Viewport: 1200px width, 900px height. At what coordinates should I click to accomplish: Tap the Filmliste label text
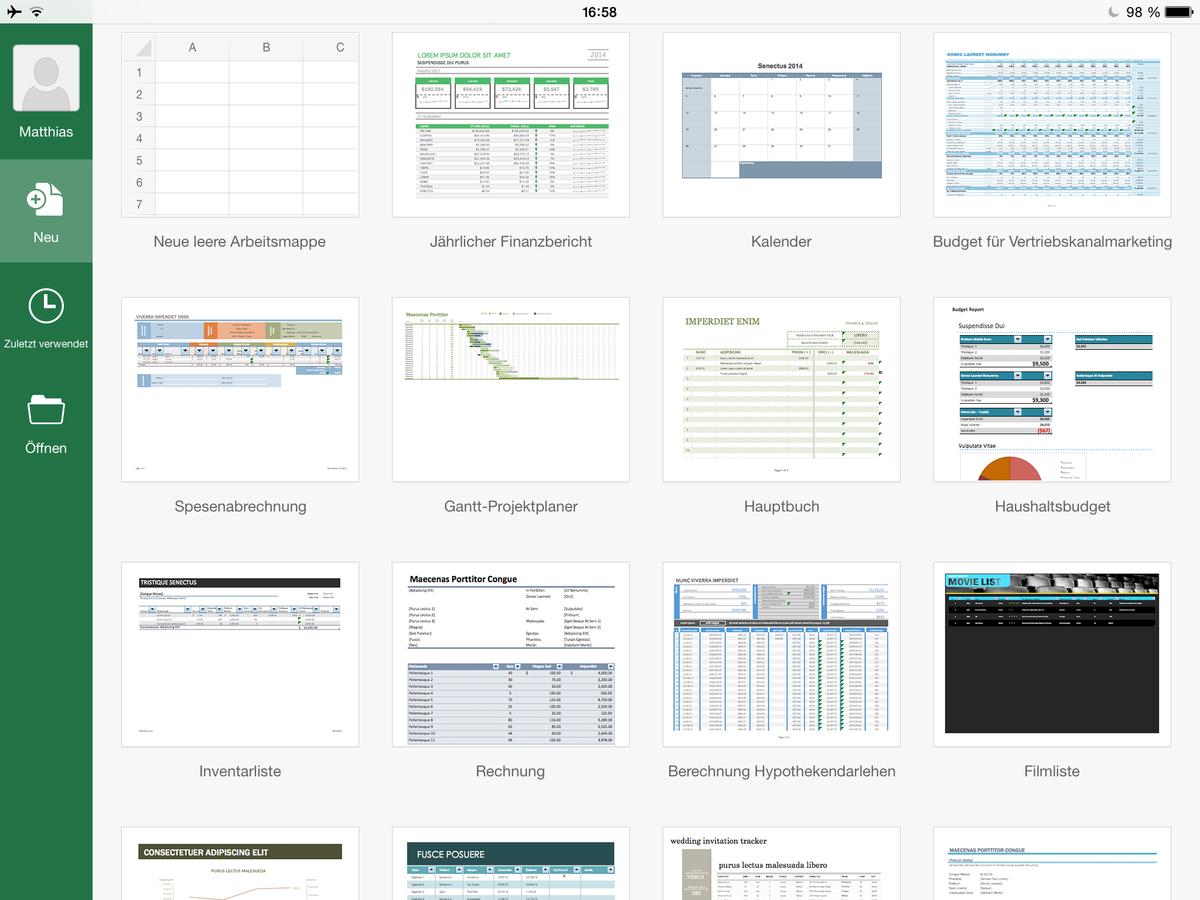pos(1052,772)
